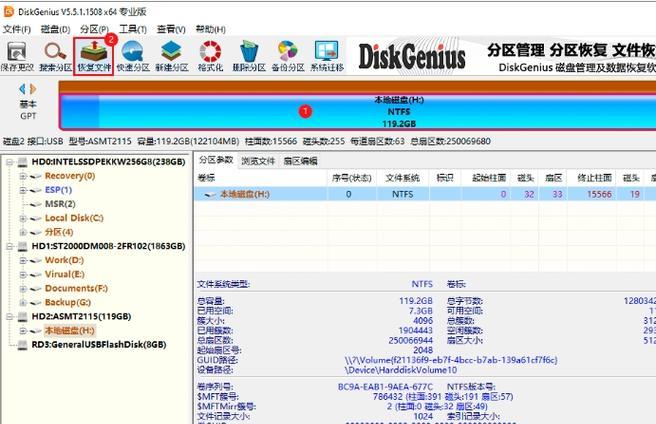Image resolution: width=656 pixels, height=424 pixels.
Task: Switch to the 浏览文件 tab
Action: (258, 161)
